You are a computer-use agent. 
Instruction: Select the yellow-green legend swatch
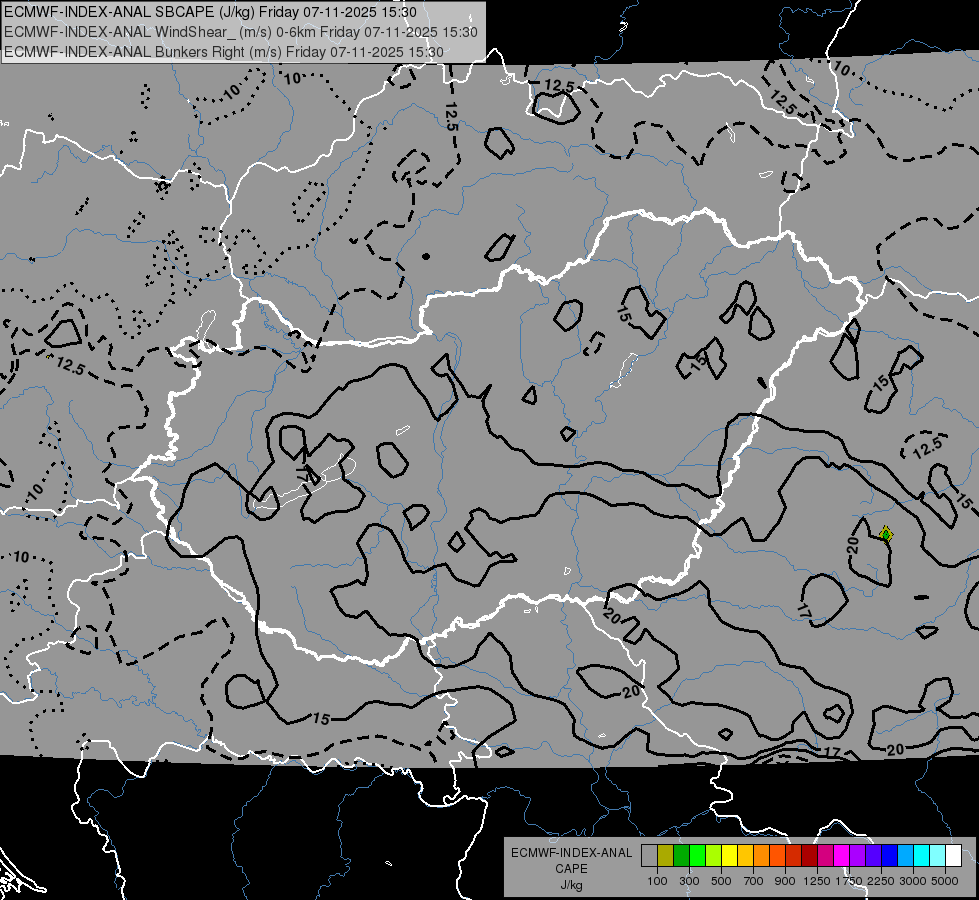[714, 855]
